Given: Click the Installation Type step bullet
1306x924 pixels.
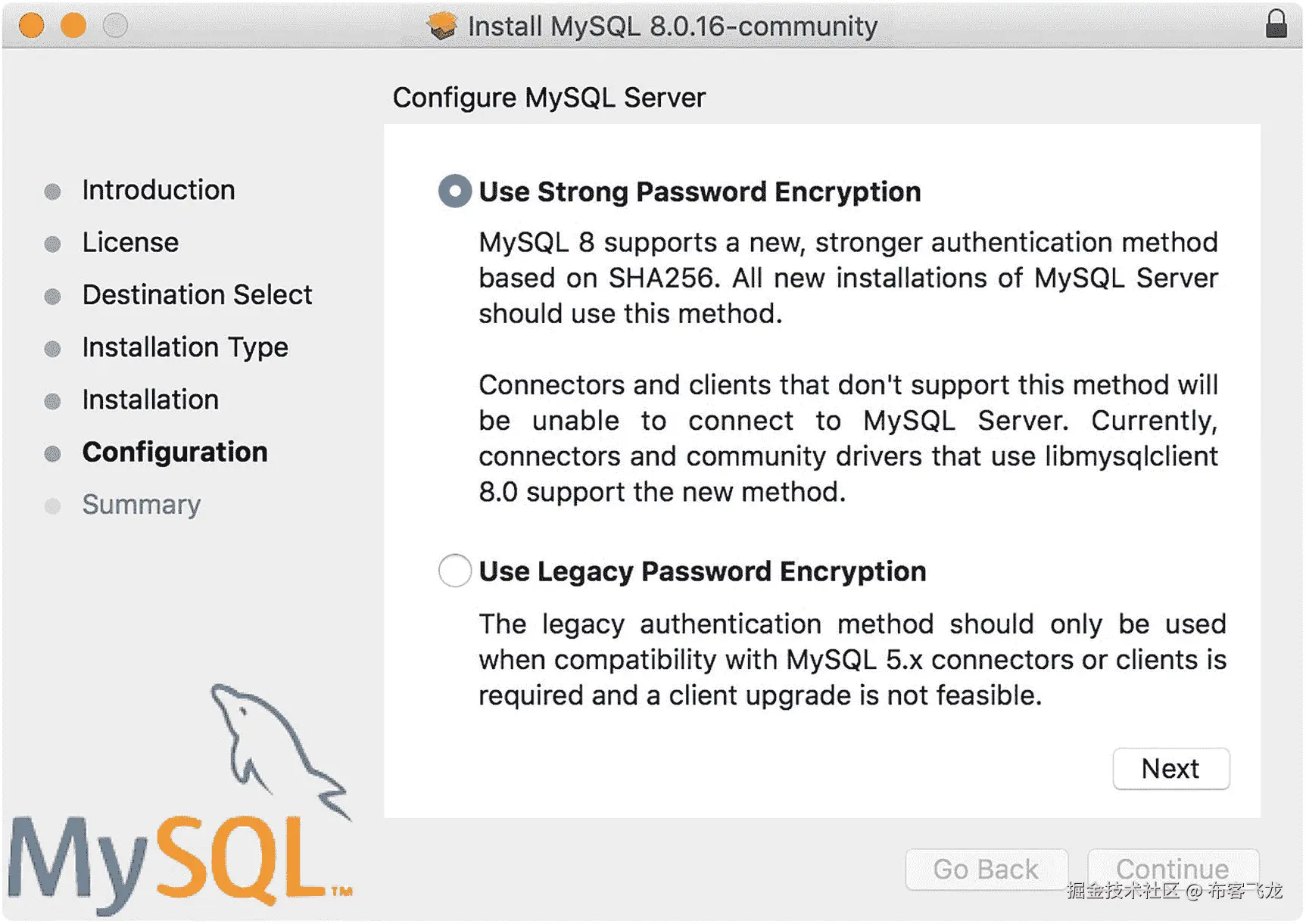Looking at the screenshot, I should tap(52, 349).
